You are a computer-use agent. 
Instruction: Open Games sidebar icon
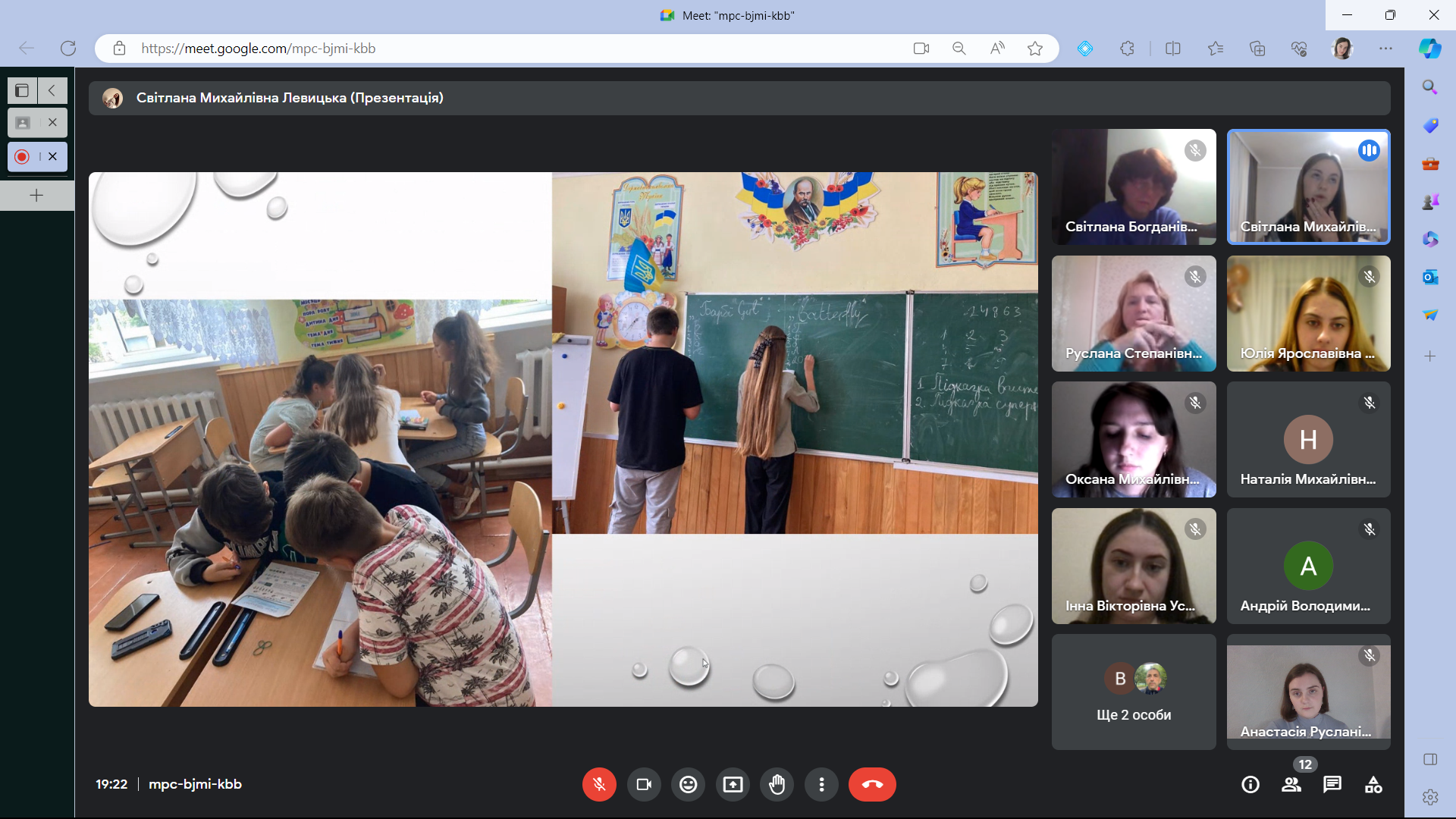pos(1430,202)
